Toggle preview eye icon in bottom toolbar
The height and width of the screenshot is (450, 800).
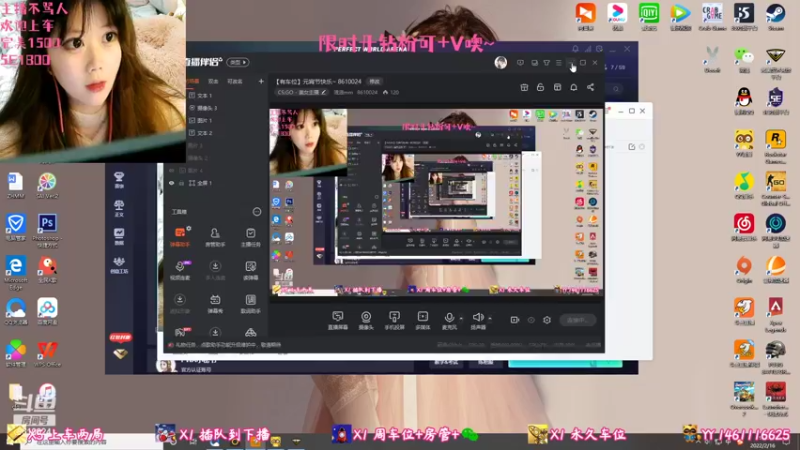531,320
